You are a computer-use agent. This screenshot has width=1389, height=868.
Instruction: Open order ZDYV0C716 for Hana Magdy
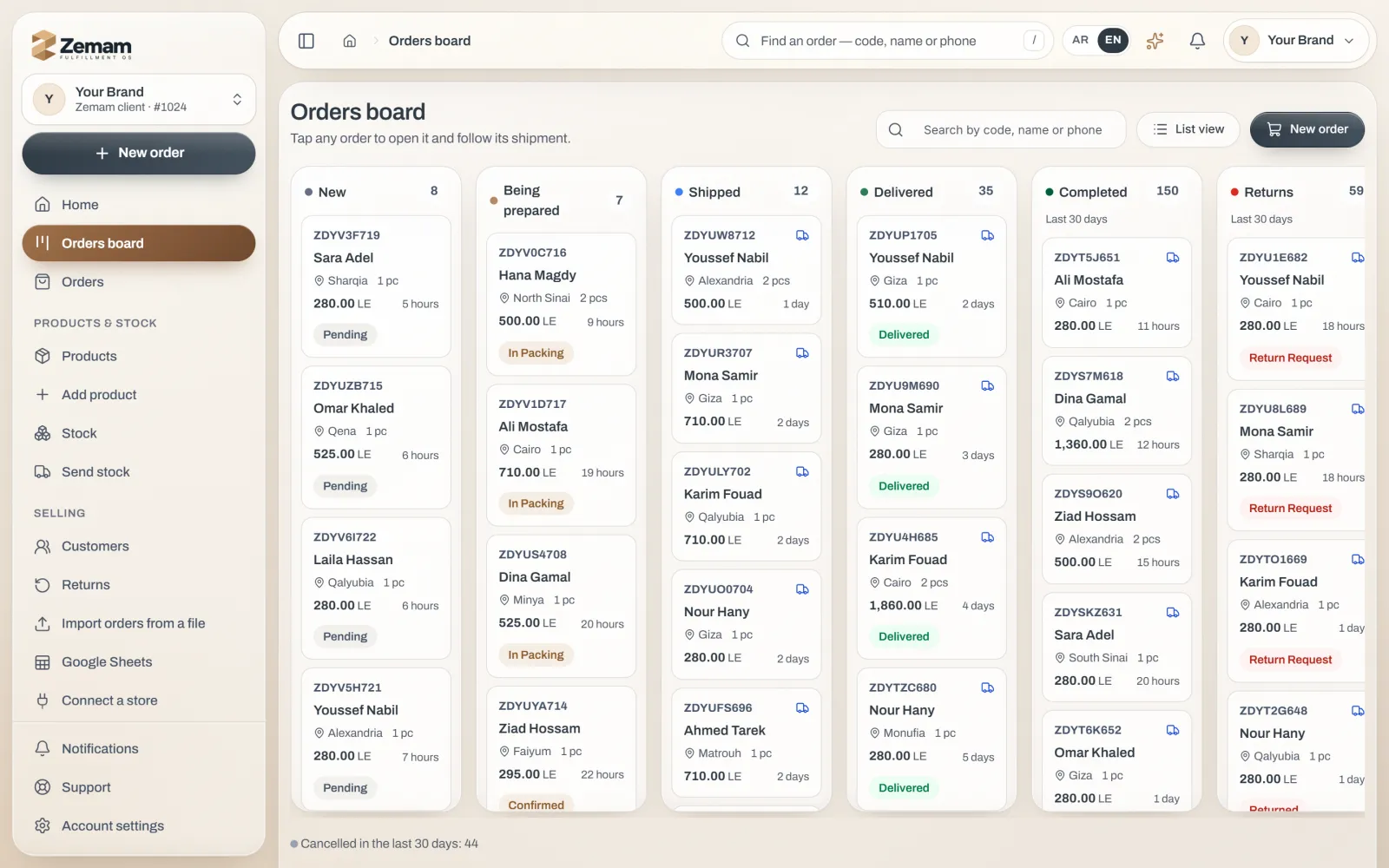click(x=561, y=304)
